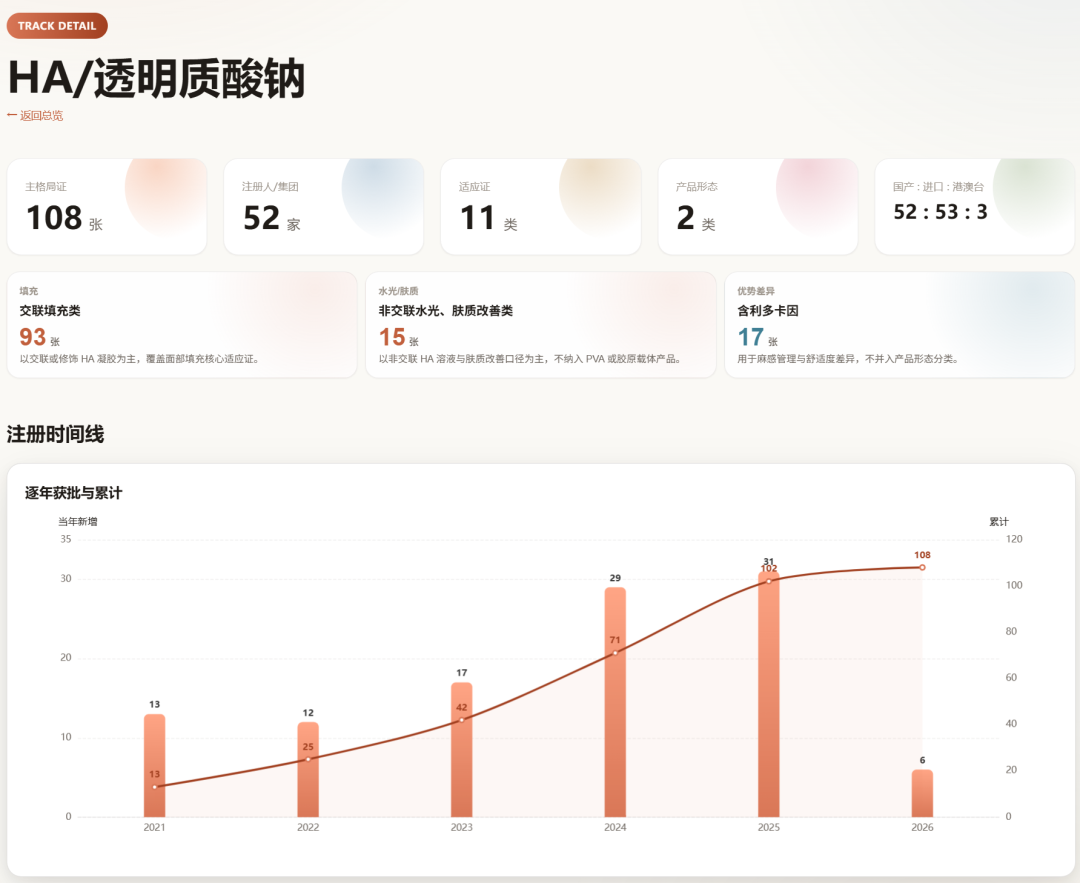Select the 2022 bar labeled 12
This screenshot has height=883, width=1080.
[308, 769]
